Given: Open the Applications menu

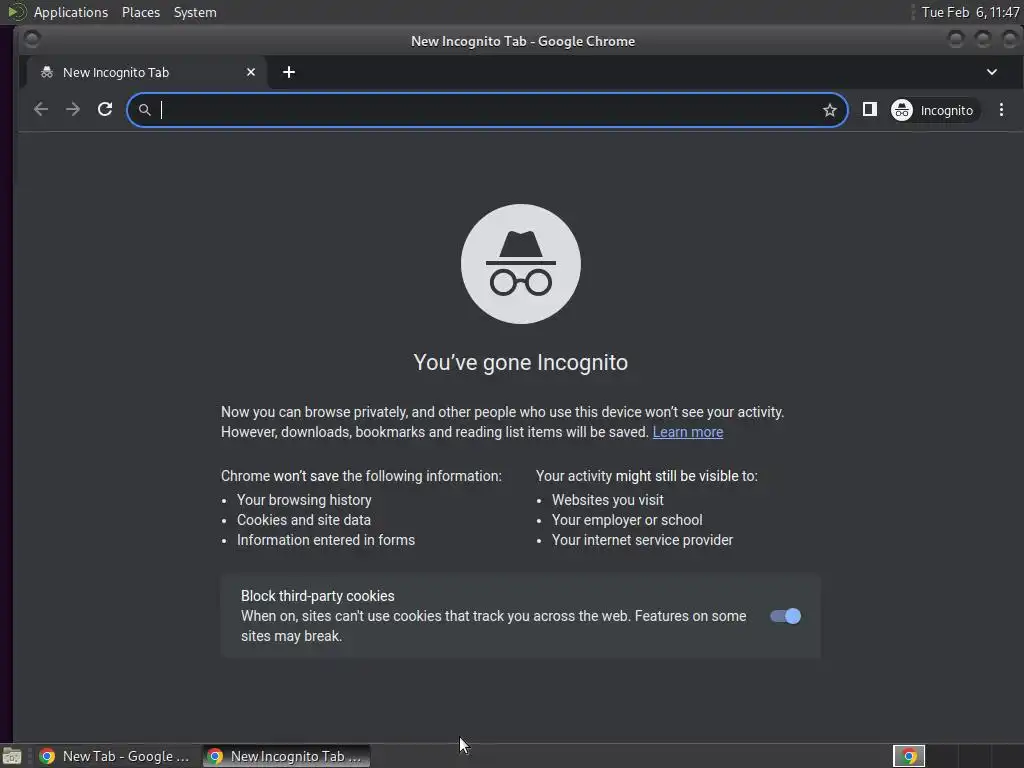Looking at the screenshot, I should click(x=71, y=12).
